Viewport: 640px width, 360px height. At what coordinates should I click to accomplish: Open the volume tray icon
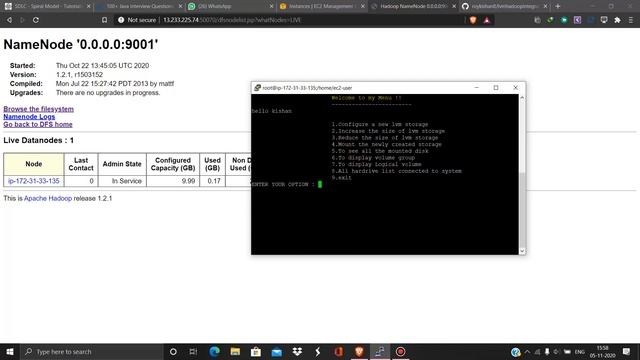(x=556, y=352)
